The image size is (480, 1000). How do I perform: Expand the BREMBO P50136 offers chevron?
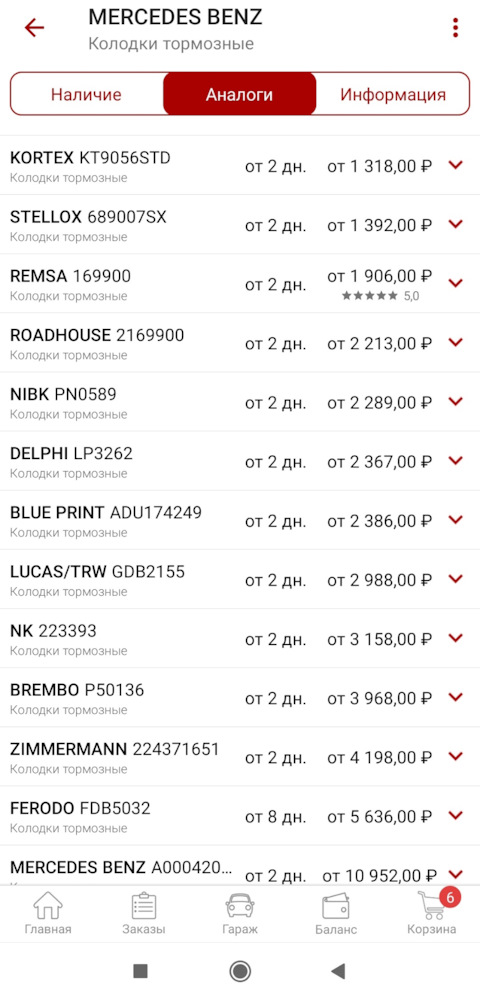455,697
